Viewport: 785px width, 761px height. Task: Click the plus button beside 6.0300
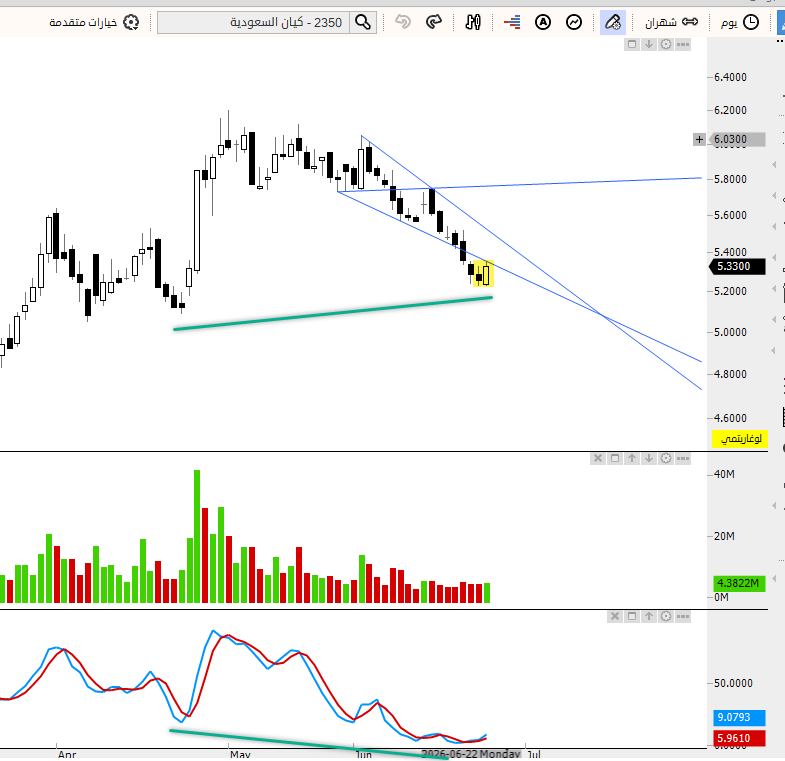click(x=699, y=139)
